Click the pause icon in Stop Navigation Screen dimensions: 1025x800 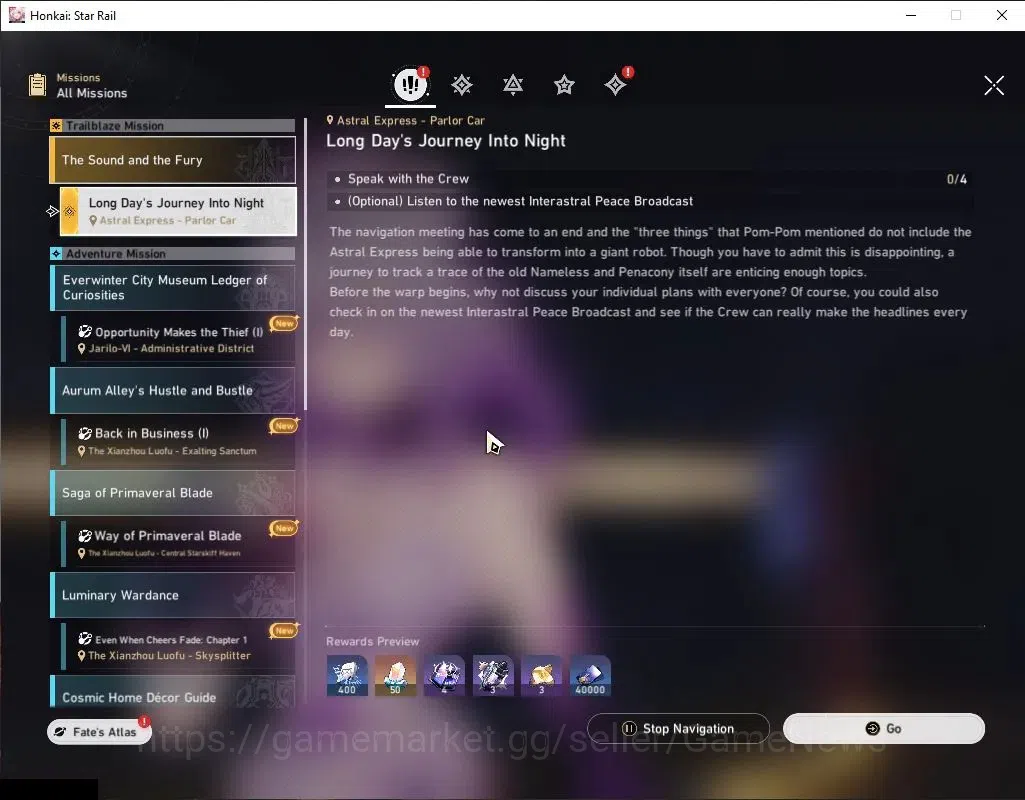629,728
